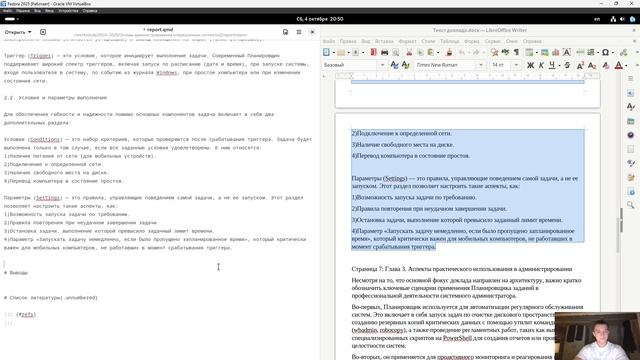This screenshot has width=640, height=360.
Task: Open Times New Roman font list
Action: pyautogui.click(x=480, y=65)
